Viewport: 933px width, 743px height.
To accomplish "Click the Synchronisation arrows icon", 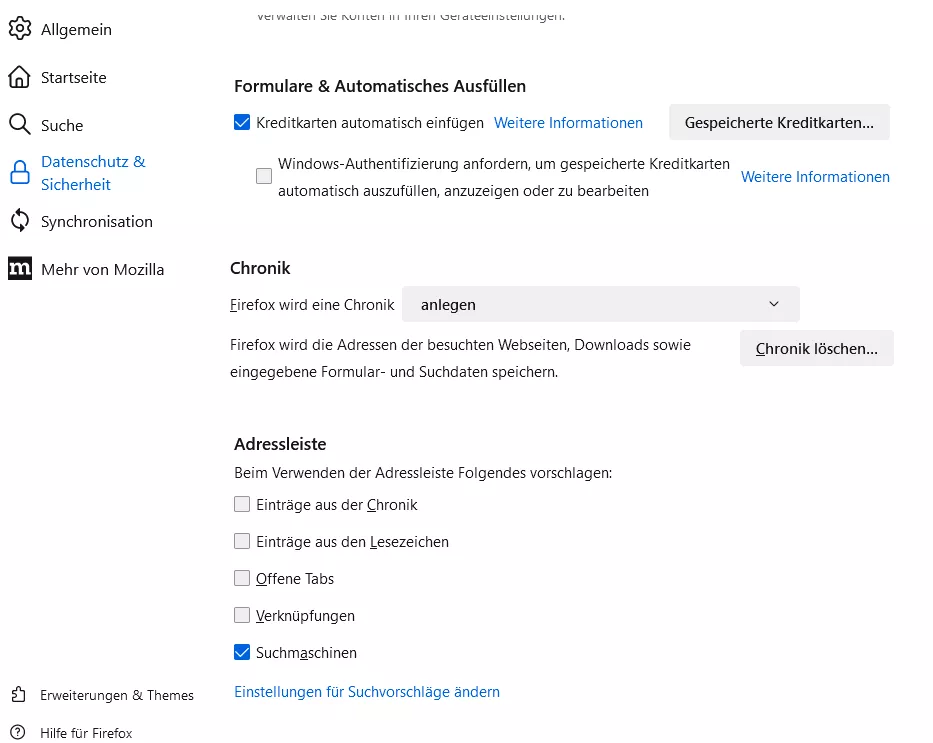I will coord(20,221).
